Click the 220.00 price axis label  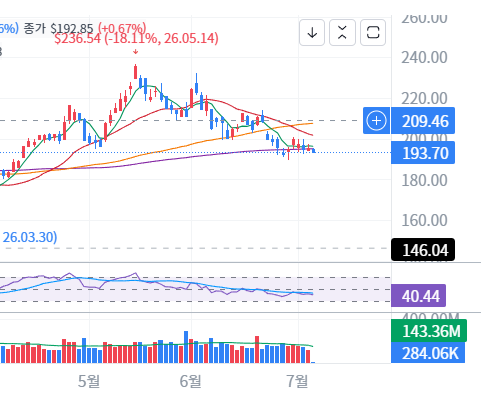(424, 99)
